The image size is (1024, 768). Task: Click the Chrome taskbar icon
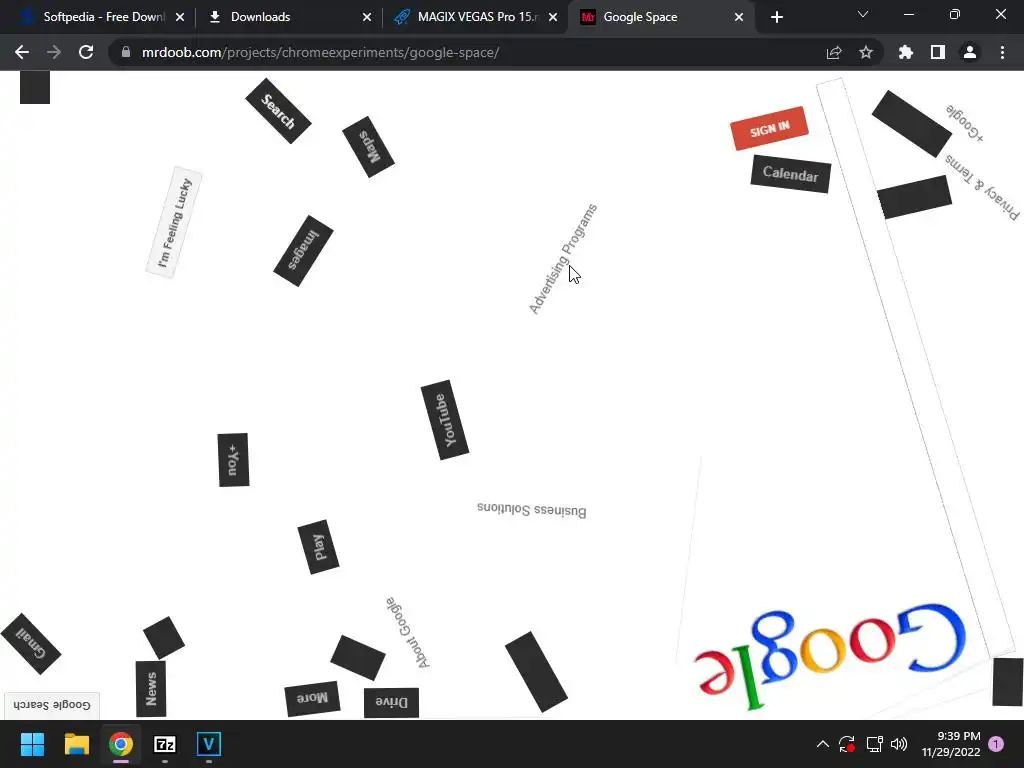121,744
